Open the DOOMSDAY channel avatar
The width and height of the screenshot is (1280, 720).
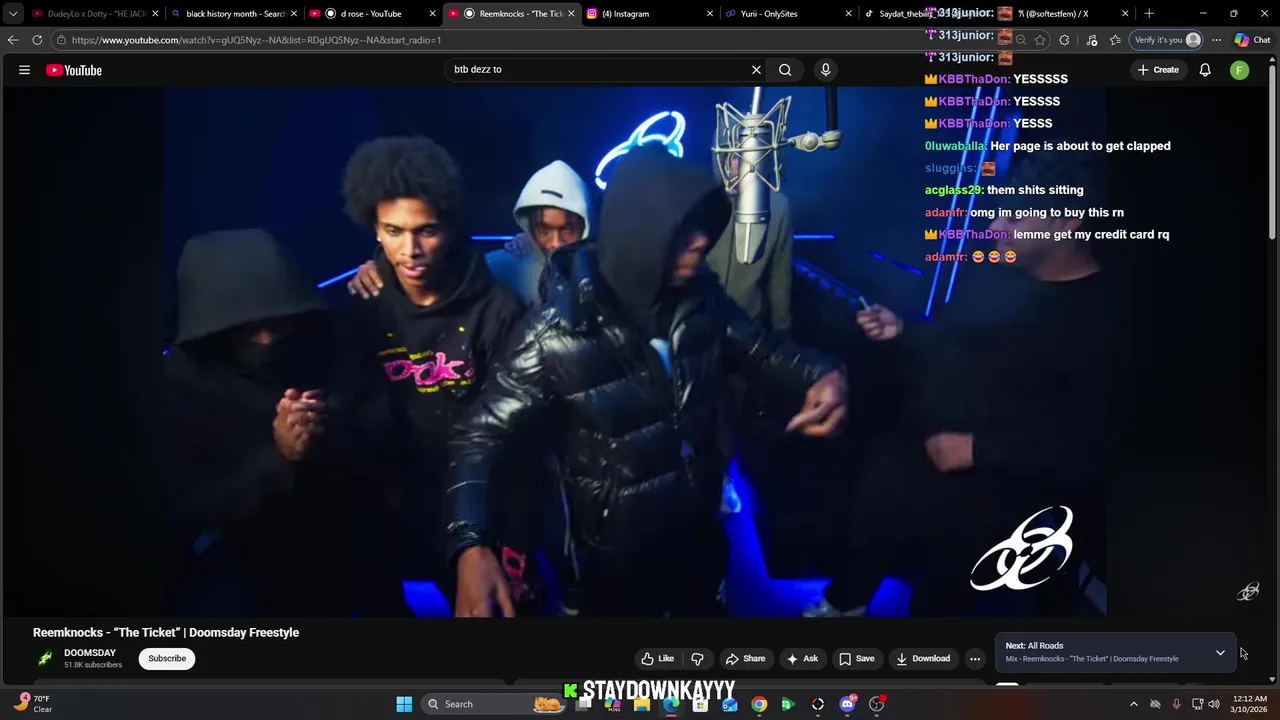(45, 658)
